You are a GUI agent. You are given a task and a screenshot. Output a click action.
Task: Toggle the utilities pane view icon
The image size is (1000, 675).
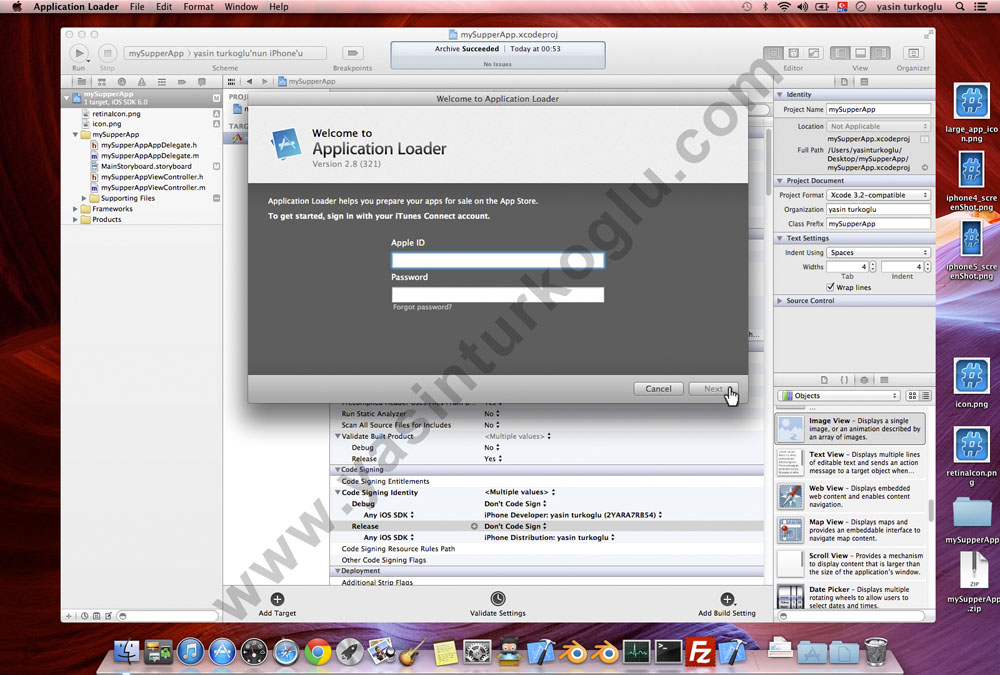tap(881, 53)
